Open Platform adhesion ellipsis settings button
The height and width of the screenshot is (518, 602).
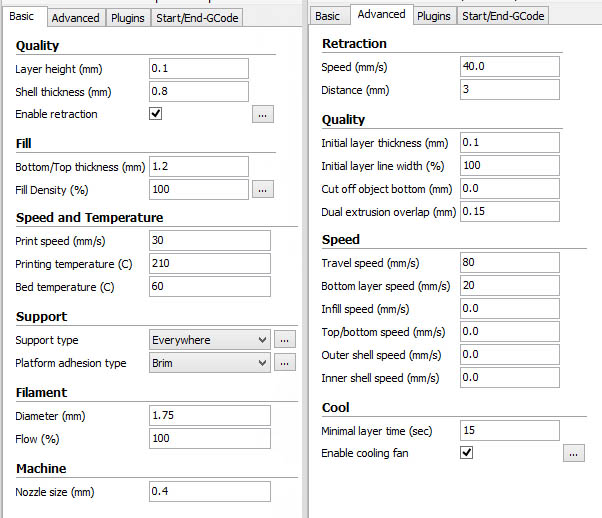[x=285, y=363]
